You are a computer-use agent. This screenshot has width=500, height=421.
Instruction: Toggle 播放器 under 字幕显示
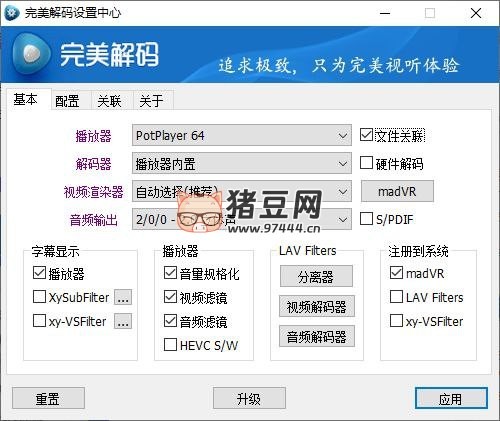pyautogui.click(x=39, y=273)
